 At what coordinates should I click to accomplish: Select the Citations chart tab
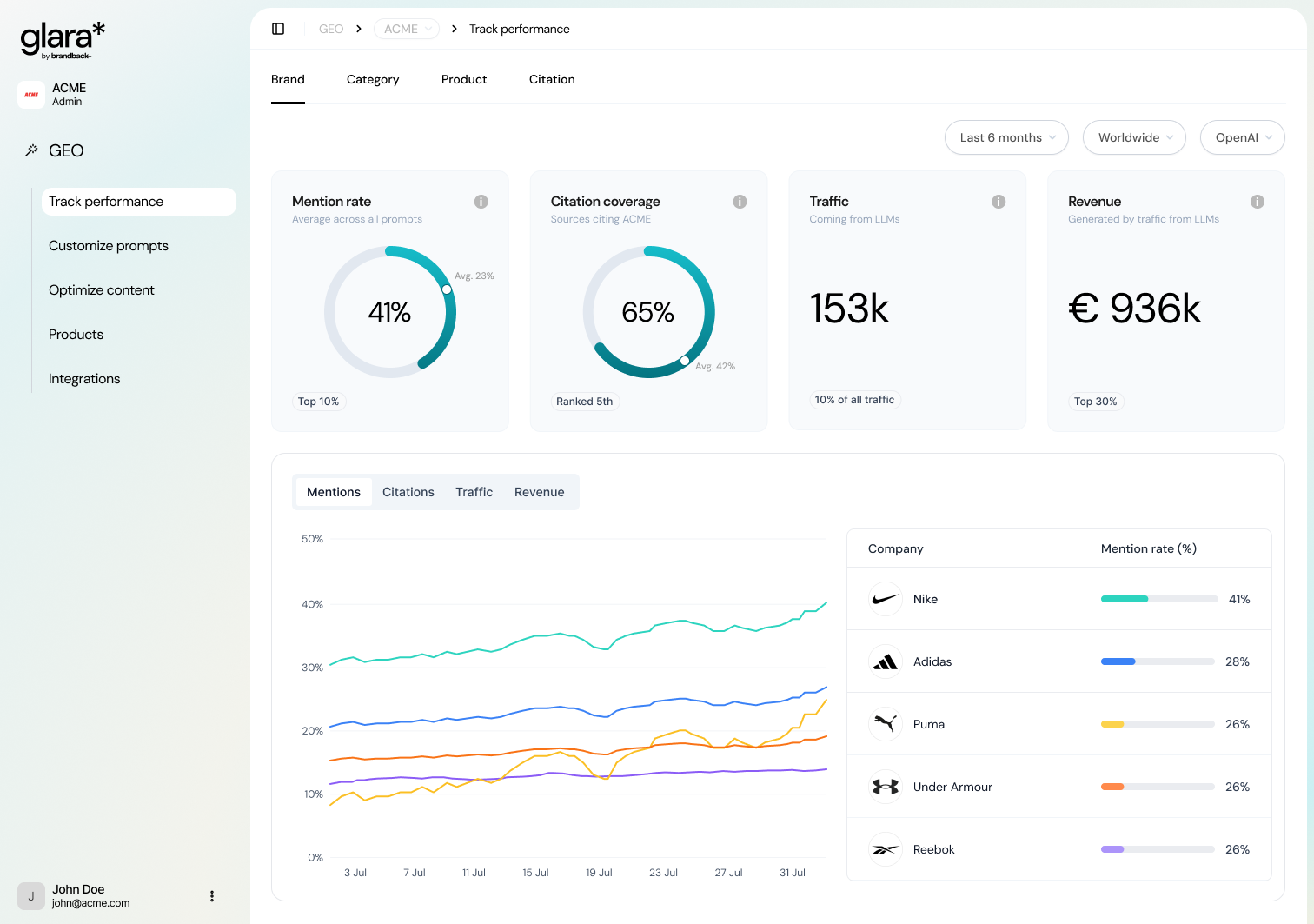point(408,492)
